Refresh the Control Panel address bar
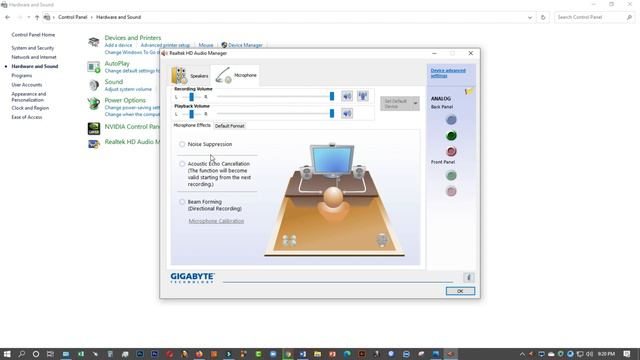The height and width of the screenshot is (360, 640). coord(543,17)
